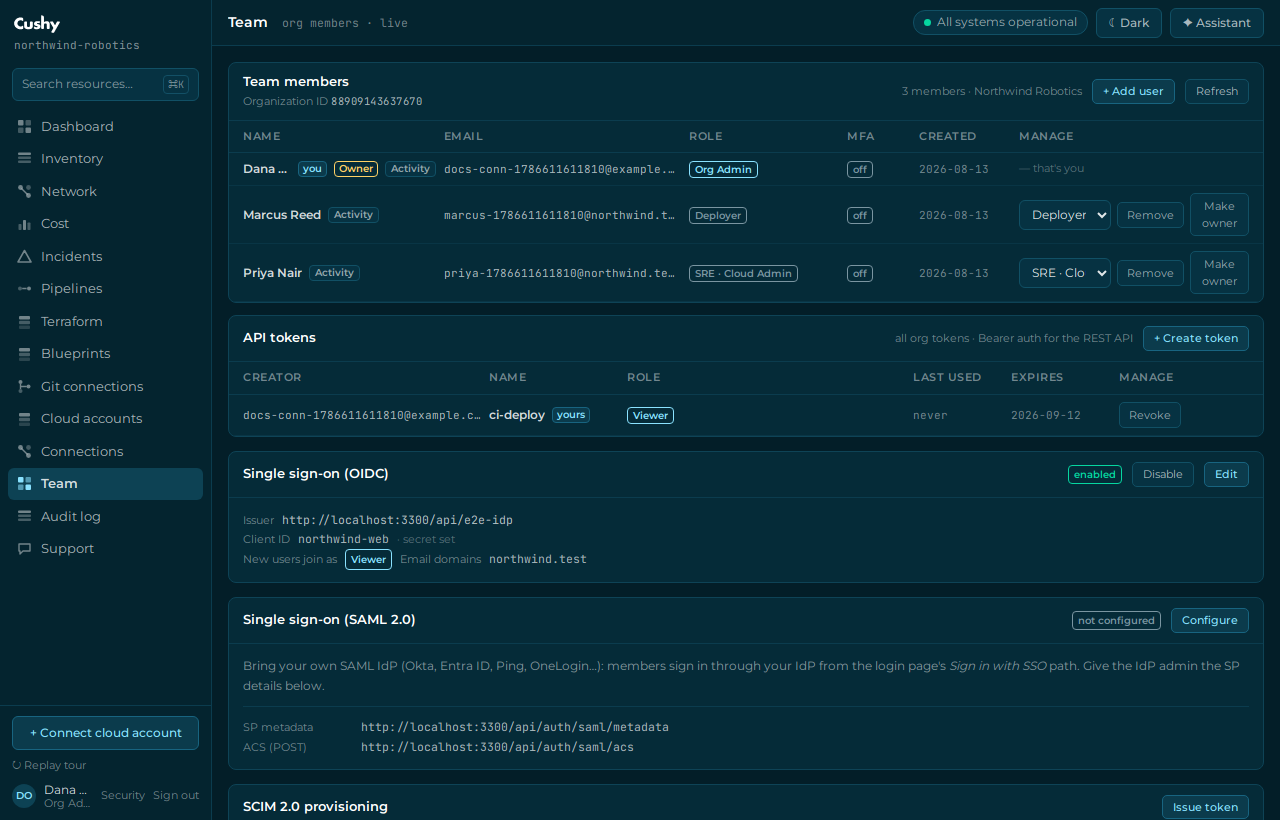1280x820 pixels.
Task: Click the 2026-09-12 token expiry date
Action: [x=1046, y=415]
